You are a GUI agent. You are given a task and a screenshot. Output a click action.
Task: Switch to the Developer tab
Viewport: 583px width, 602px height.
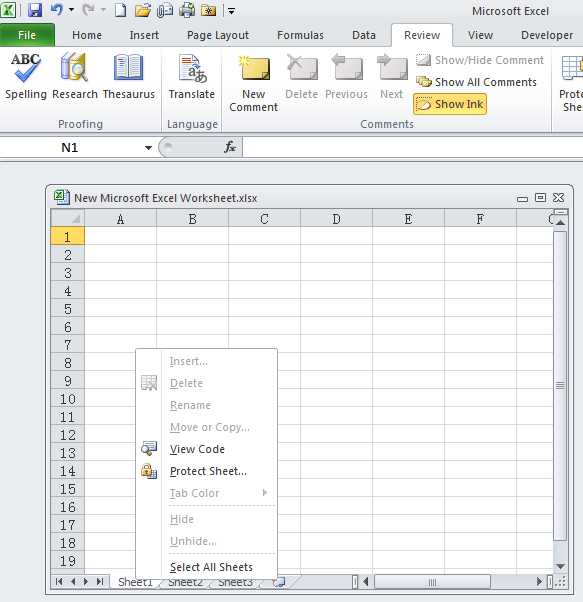[x=547, y=35]
